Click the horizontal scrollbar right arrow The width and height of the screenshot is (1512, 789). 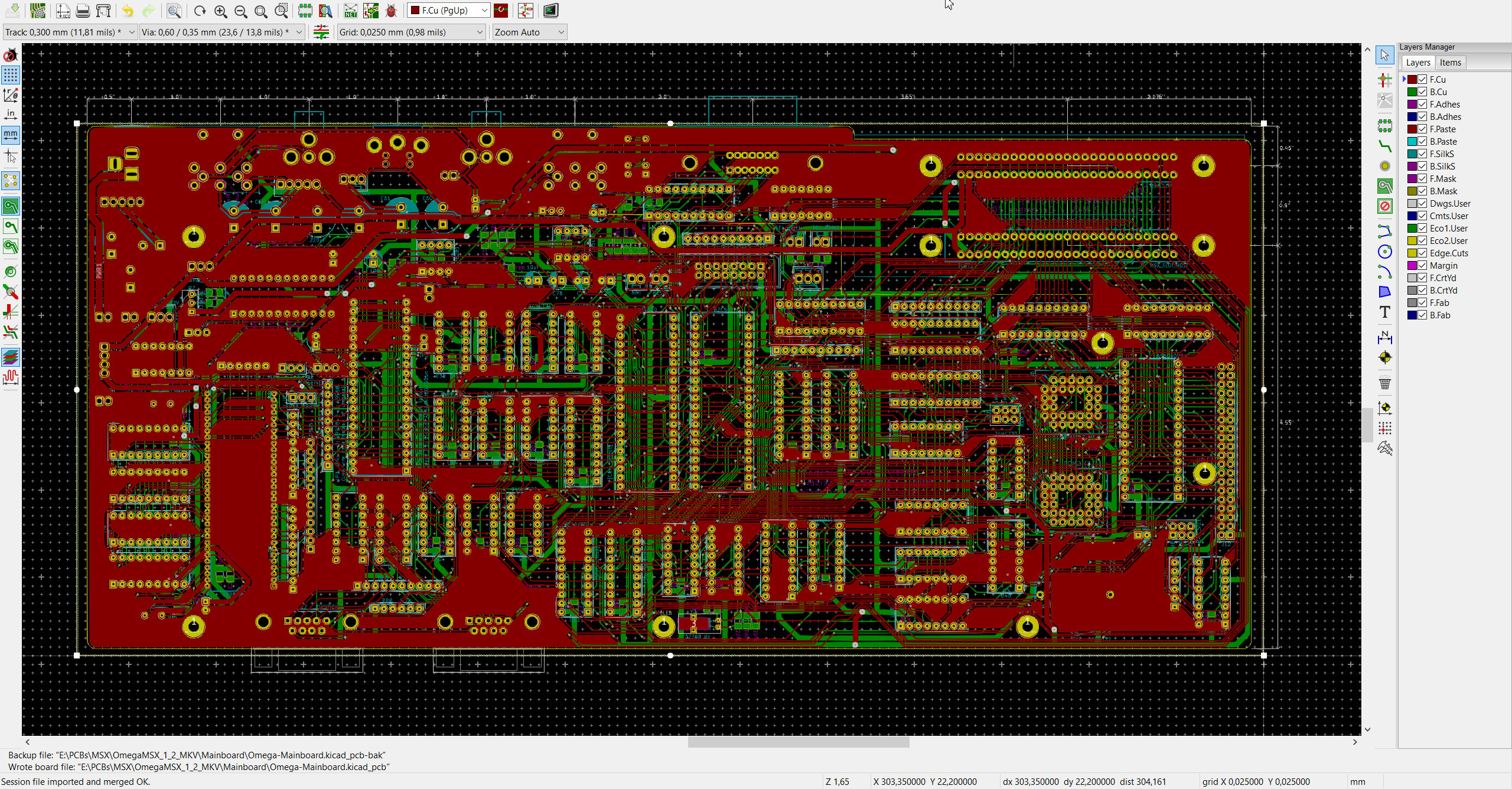tap(1355, 742)
